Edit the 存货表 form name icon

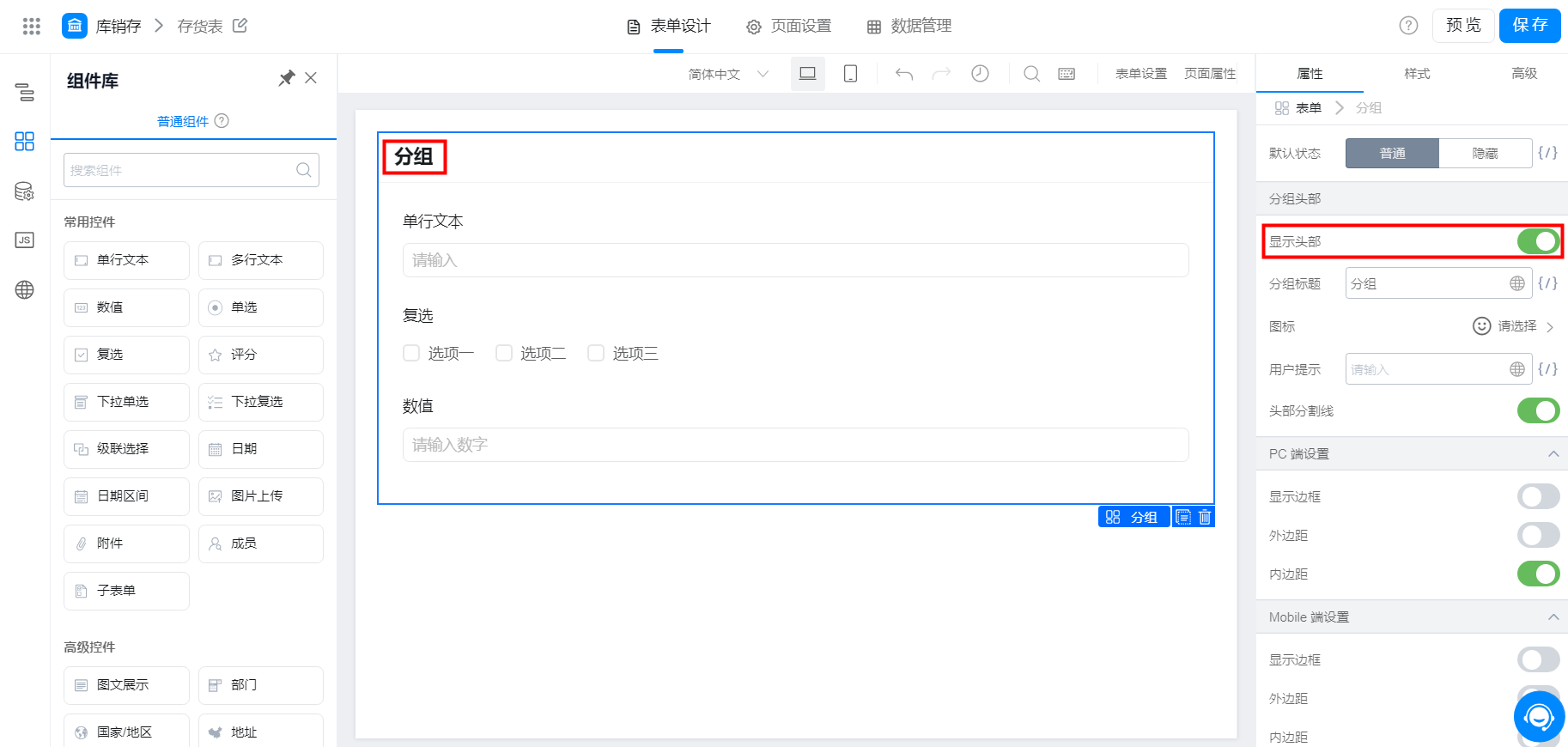(x=240, y=26)
